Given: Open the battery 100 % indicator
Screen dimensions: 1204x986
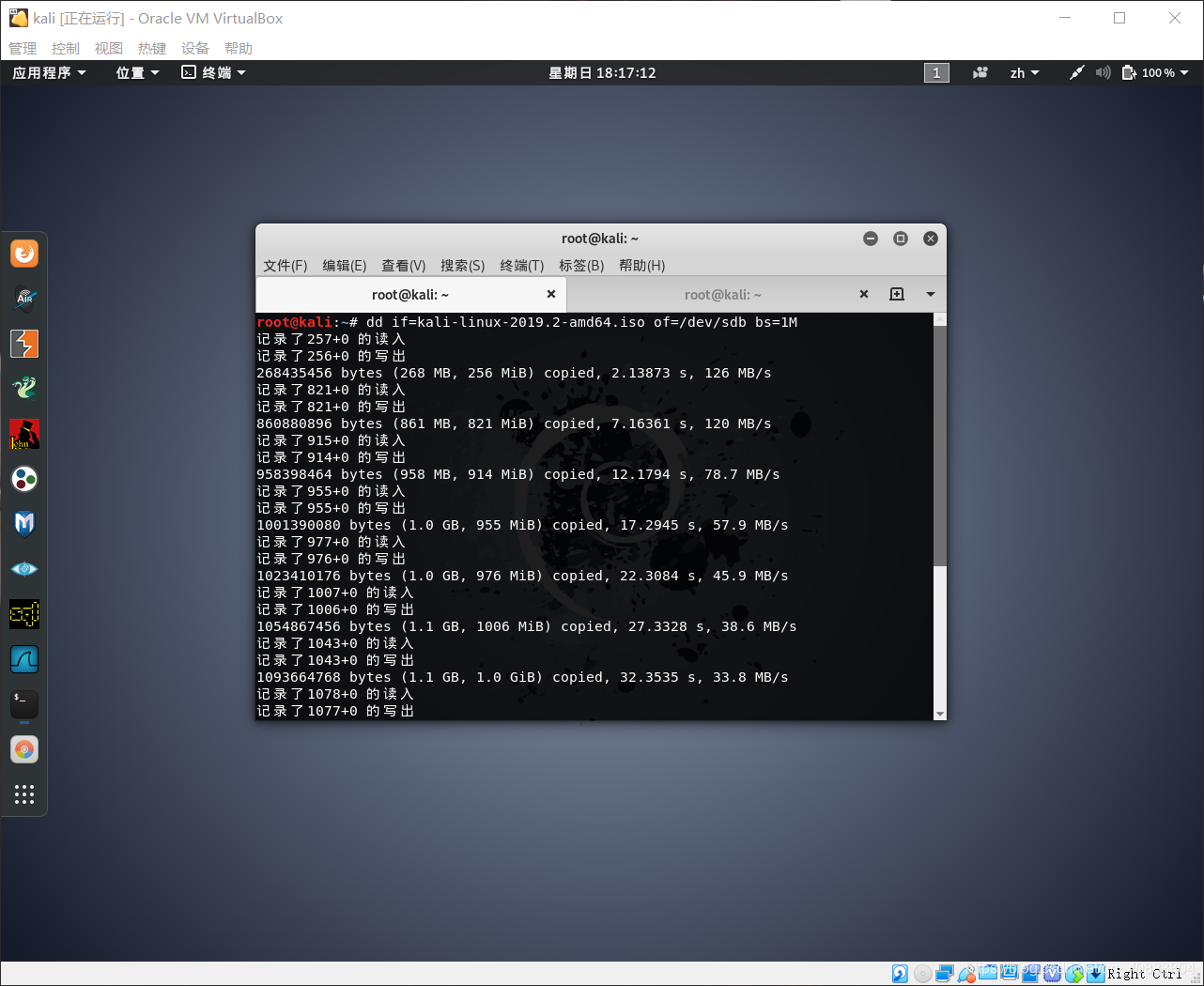Looking at the screenshot, I should coord(1149,72).
